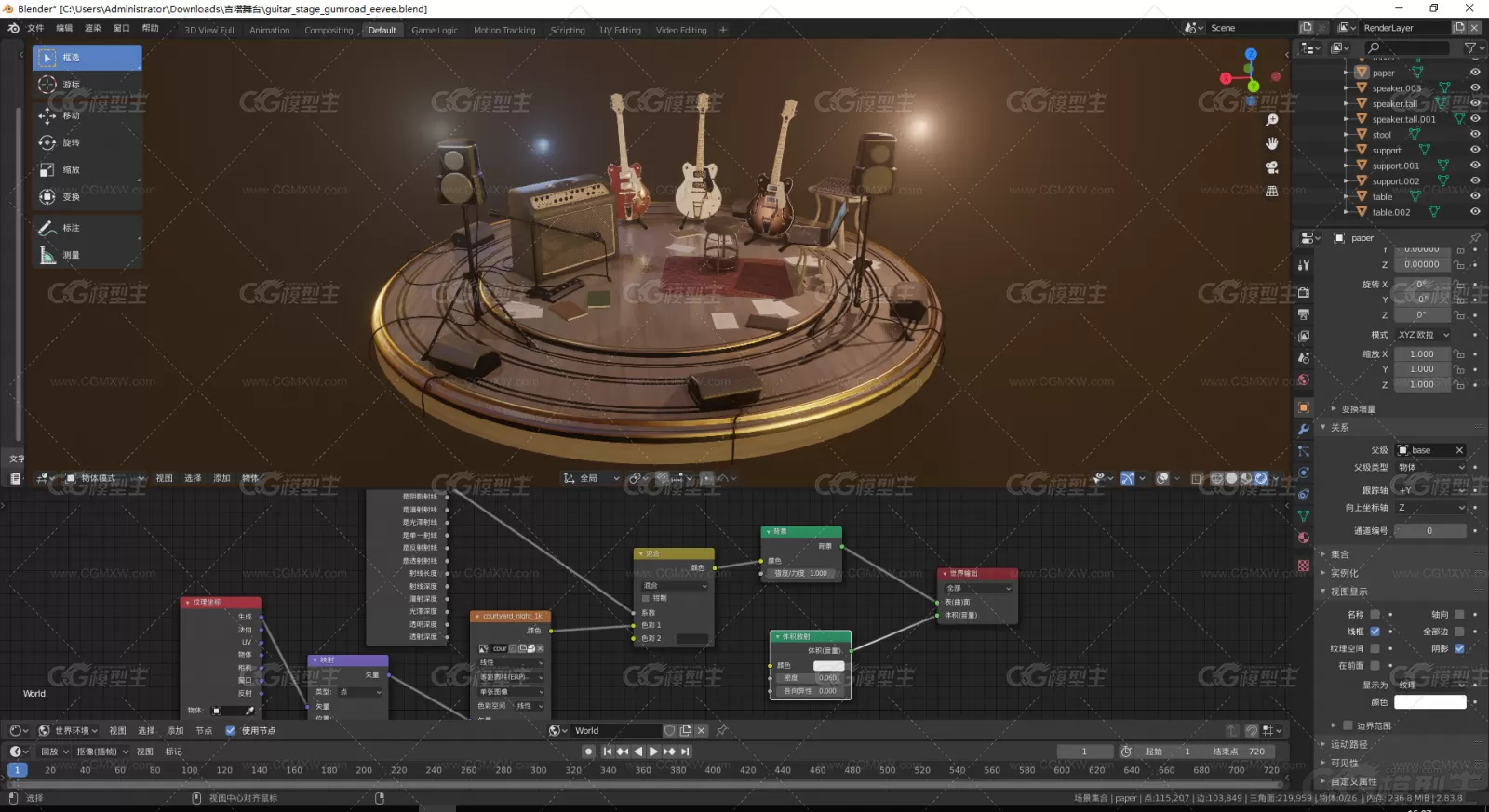Click the white 颜色 object color swatch
Image resolution: width=1489 pixels, height=812 pixels.
tap(1430, 702)
